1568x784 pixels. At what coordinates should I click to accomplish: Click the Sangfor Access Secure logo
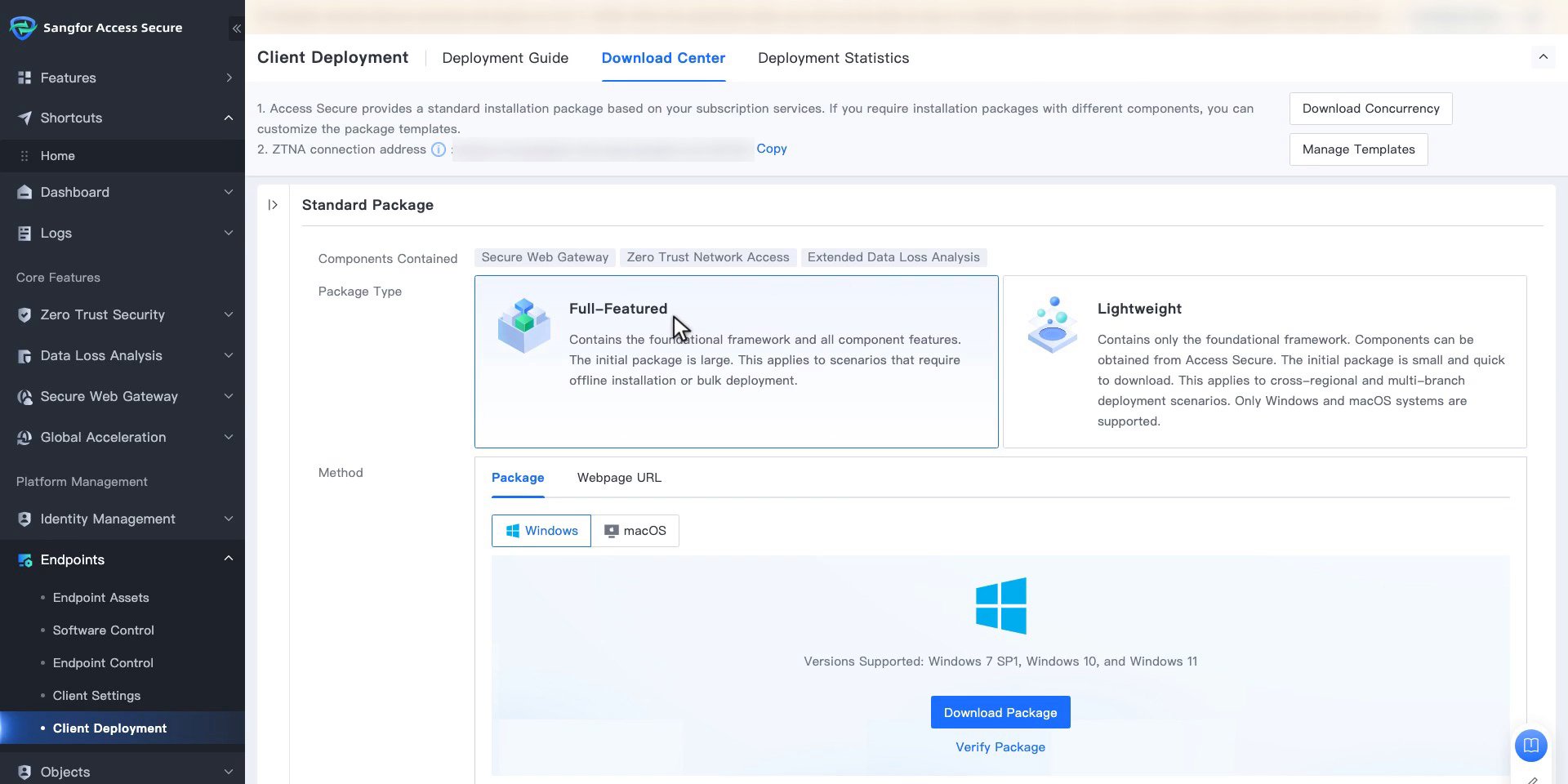(22, 28)
